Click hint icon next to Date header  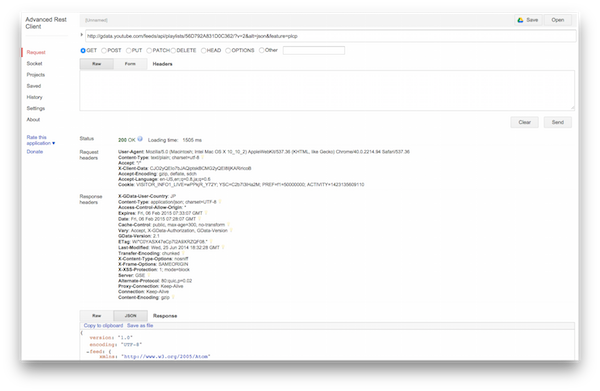(199, 218)
